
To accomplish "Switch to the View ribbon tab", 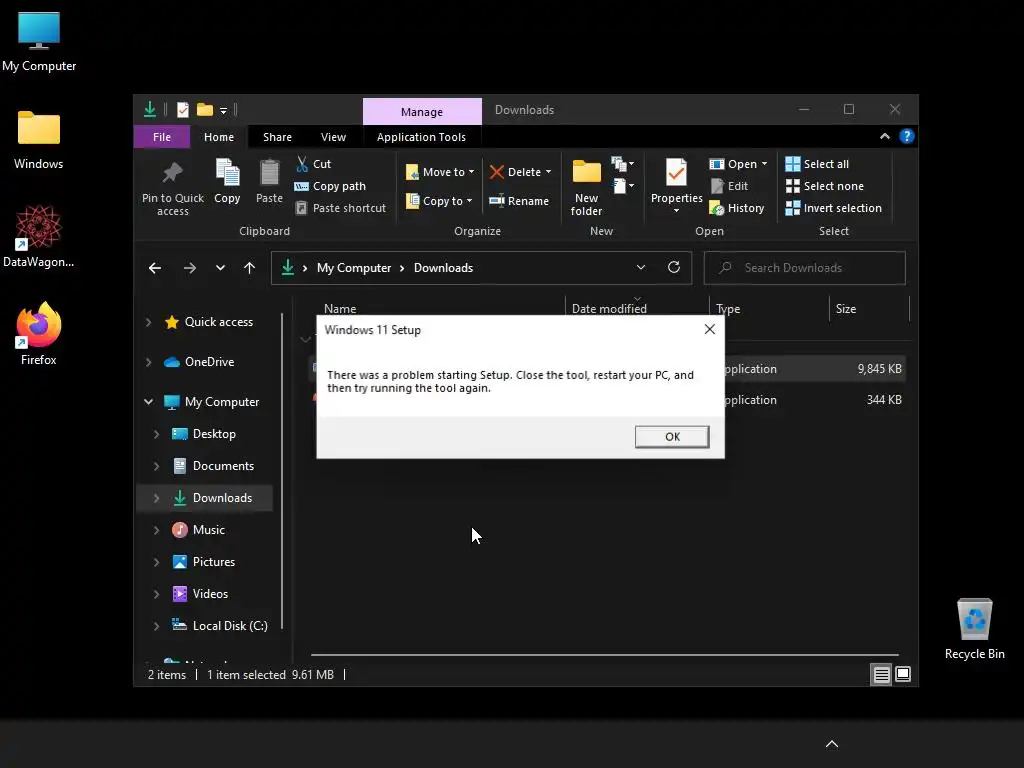I will 333,137.
